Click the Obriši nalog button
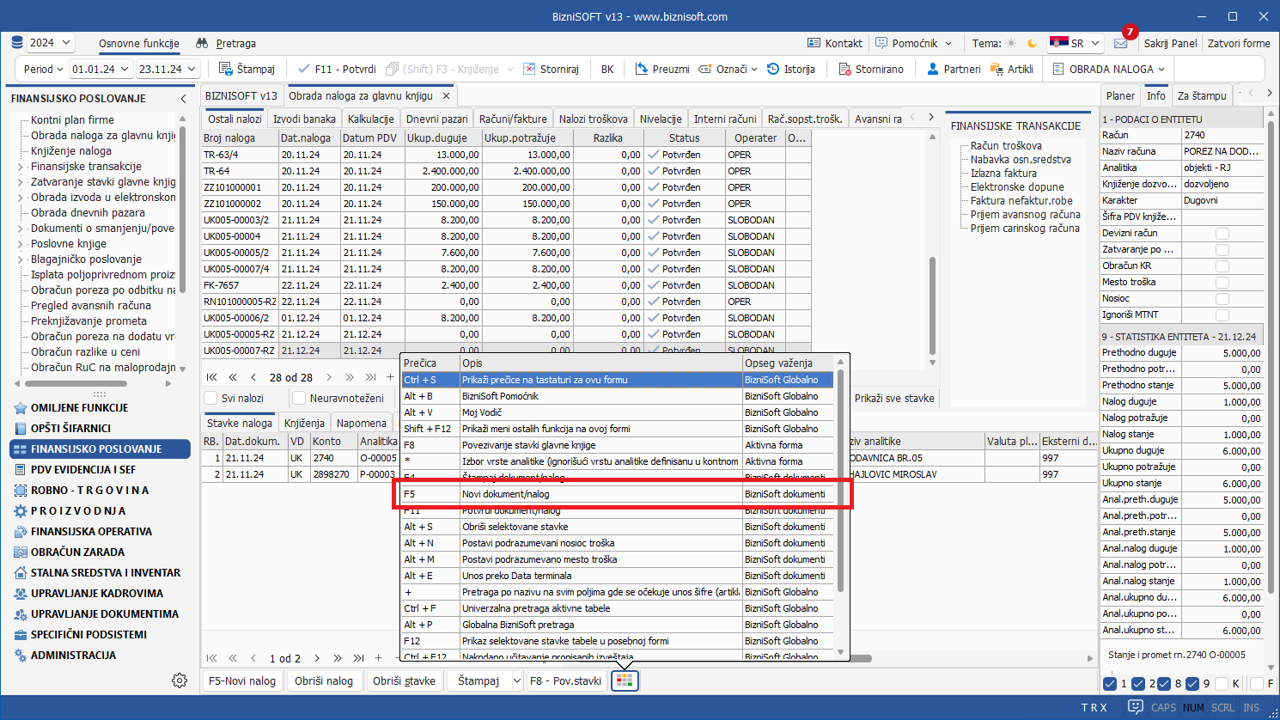1280x720 pixels. coord(324,681)
